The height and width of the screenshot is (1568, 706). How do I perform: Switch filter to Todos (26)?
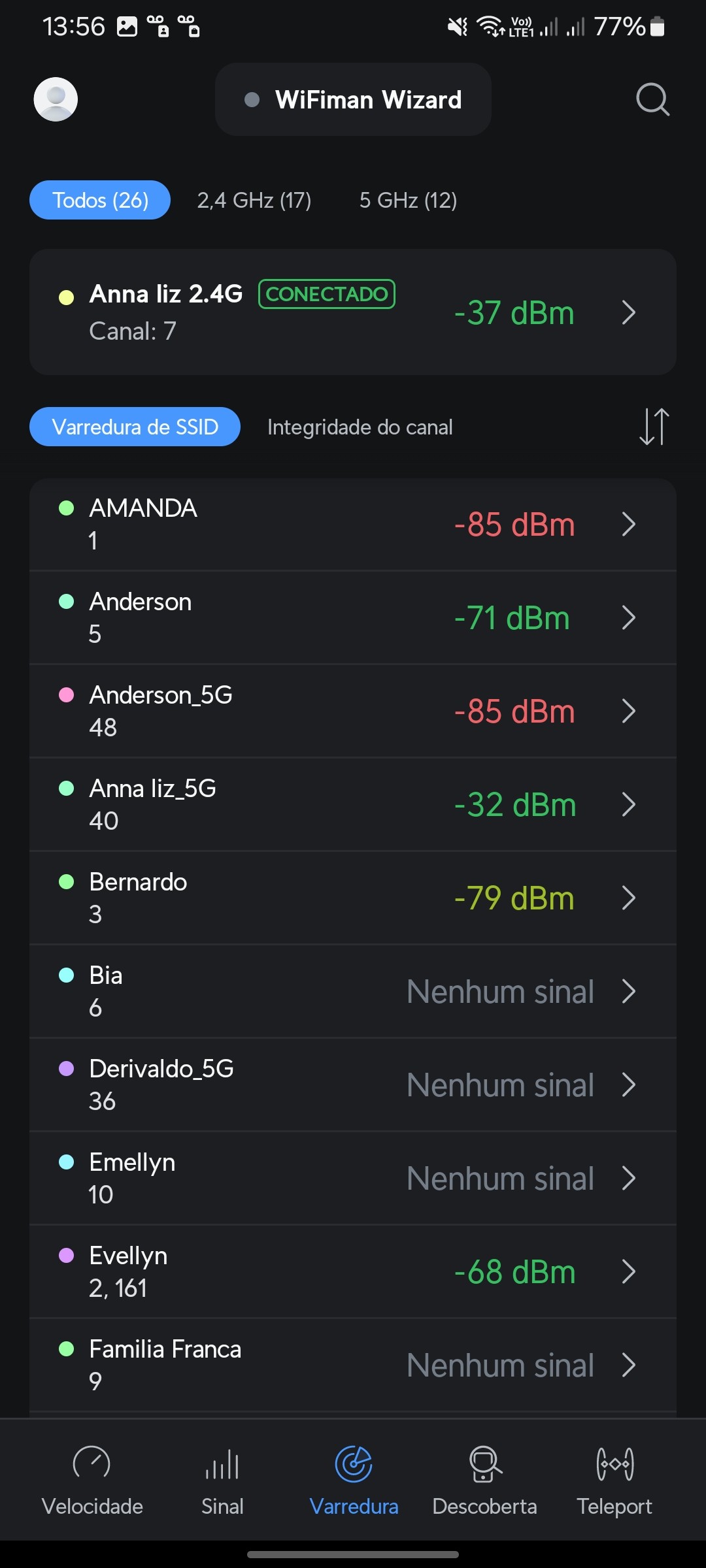pos(100,200)
